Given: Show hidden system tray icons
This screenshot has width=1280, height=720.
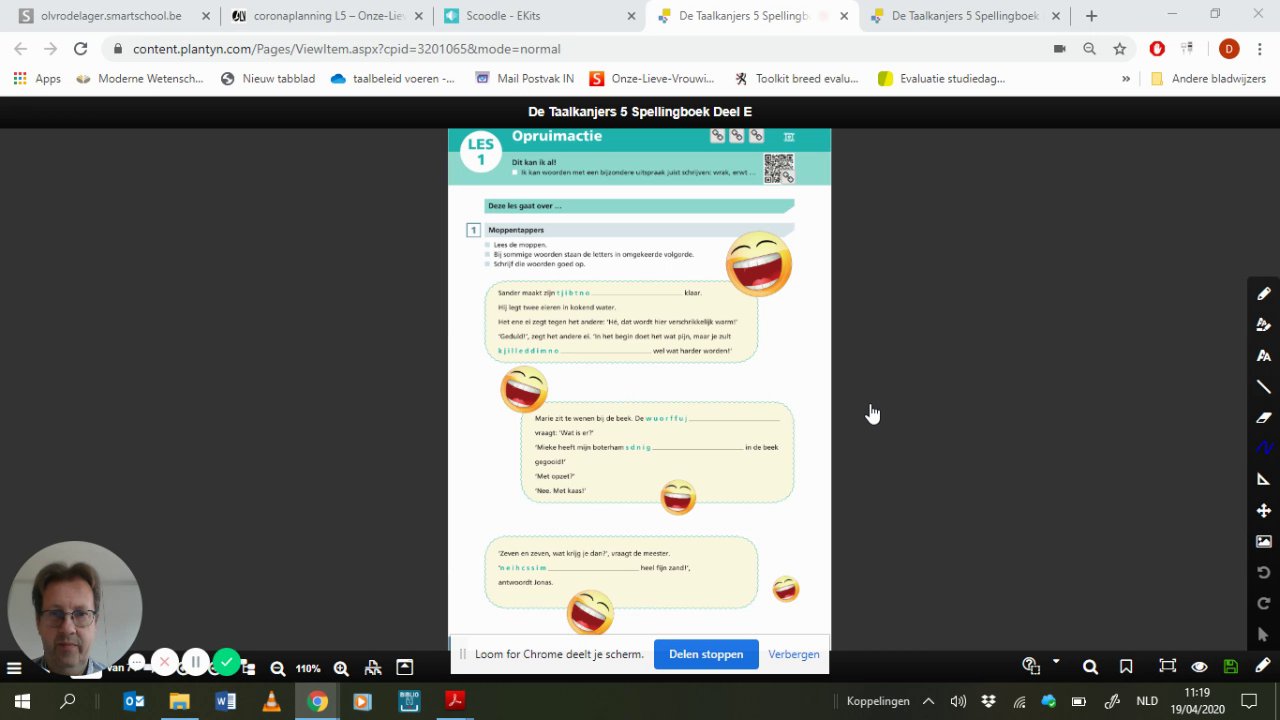Looking at the screenshot, I should (x=928, y=701).
